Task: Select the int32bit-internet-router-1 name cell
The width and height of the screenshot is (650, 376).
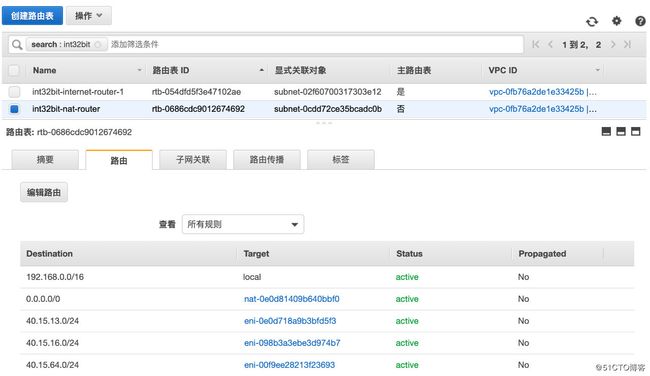Action: 78,92
